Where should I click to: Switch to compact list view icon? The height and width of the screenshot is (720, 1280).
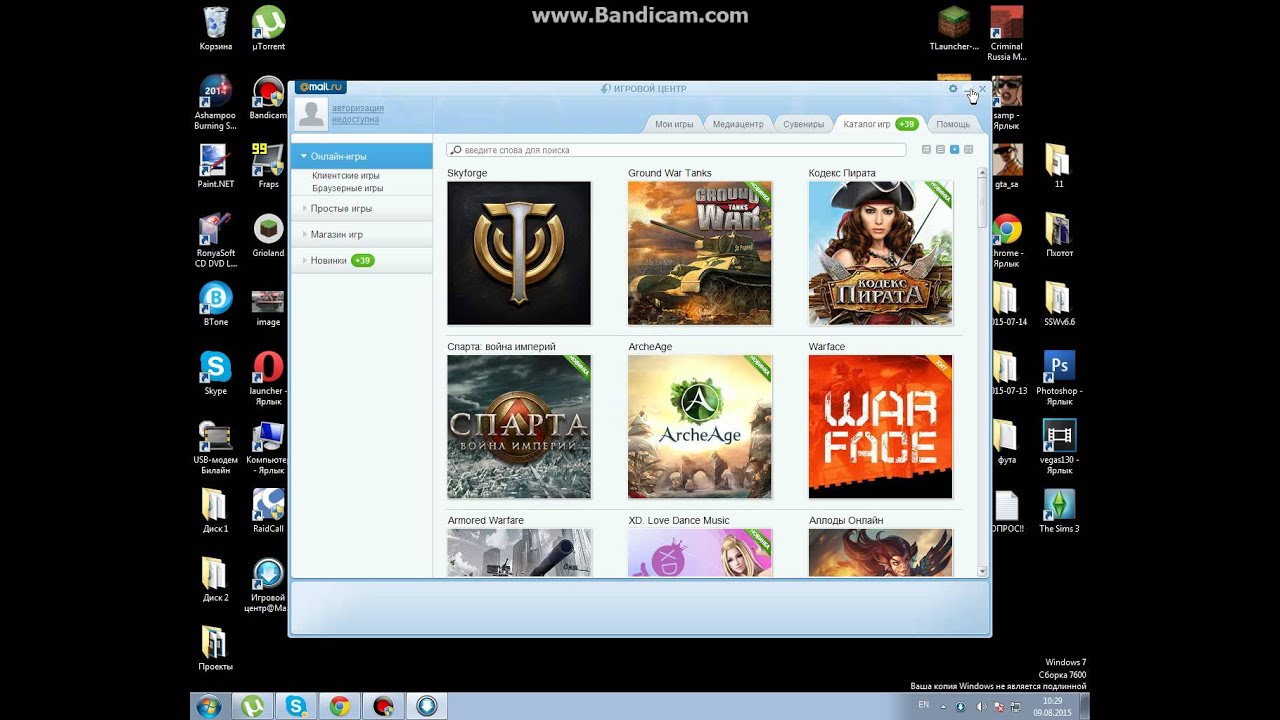[x=940, y=149]
